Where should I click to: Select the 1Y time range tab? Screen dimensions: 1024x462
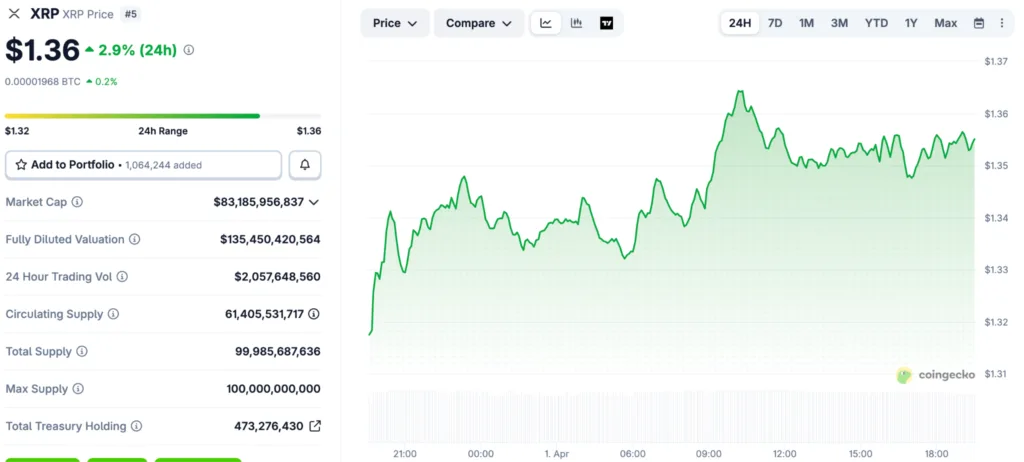911,23
